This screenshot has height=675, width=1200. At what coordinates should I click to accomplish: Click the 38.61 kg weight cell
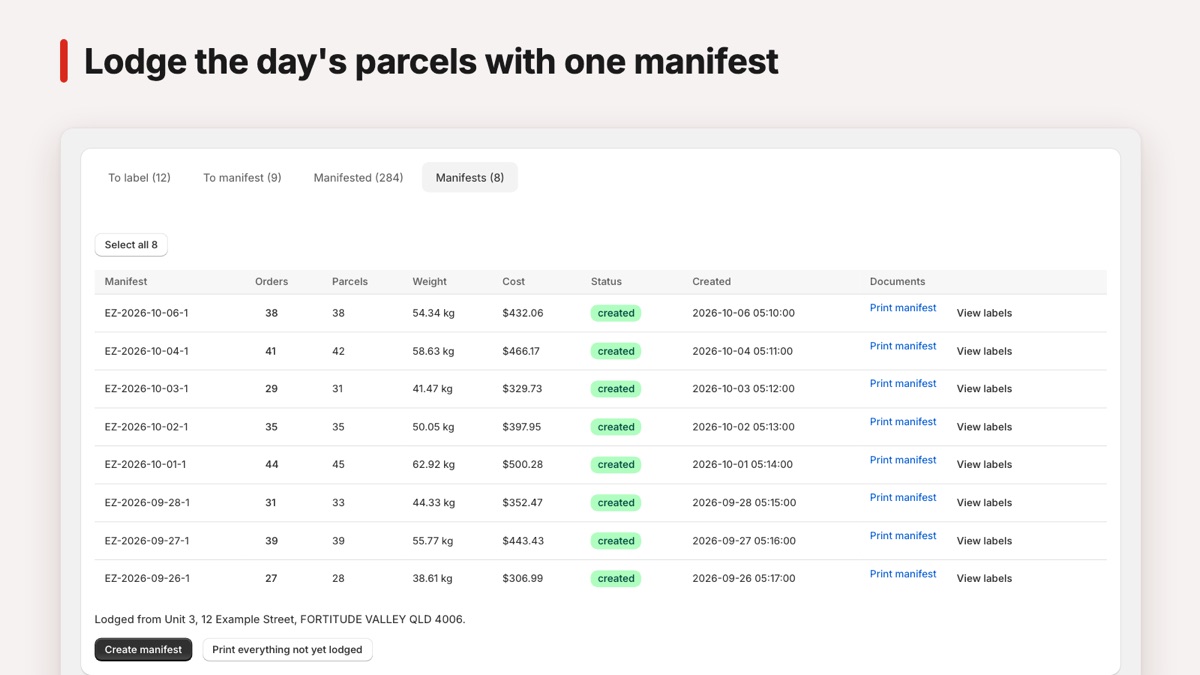point(433,579)
